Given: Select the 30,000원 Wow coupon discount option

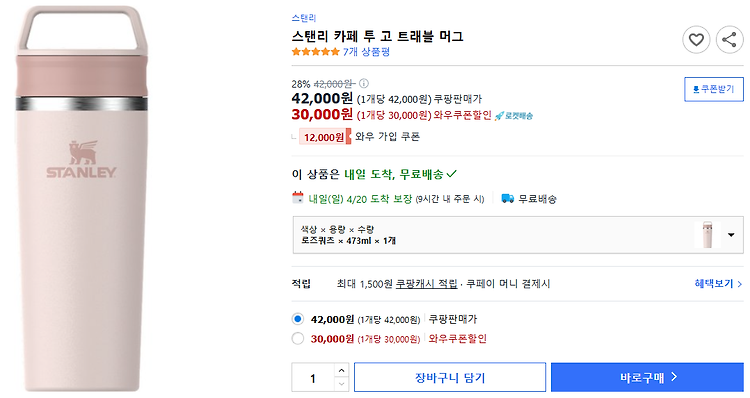Looking at the screenshot, I should 298,339.
